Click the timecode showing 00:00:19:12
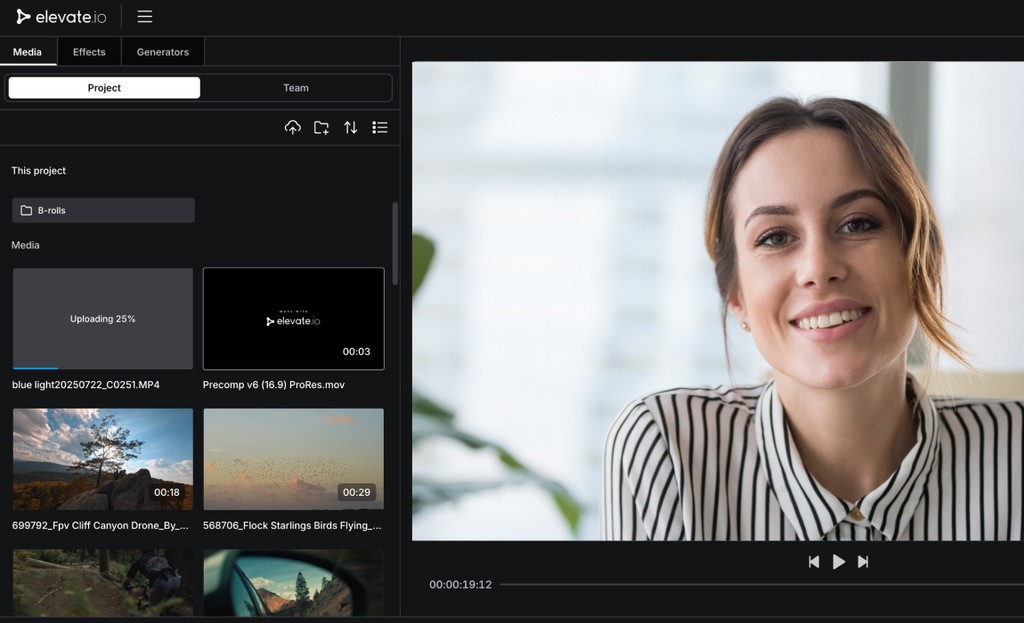1024x623 pixels. point(460,584)
